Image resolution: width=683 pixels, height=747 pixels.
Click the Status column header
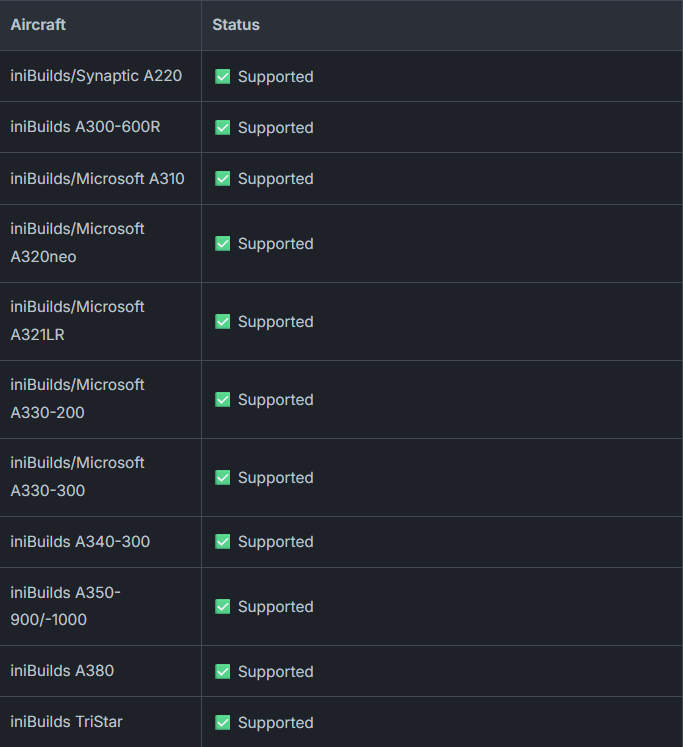click(236, 25)
